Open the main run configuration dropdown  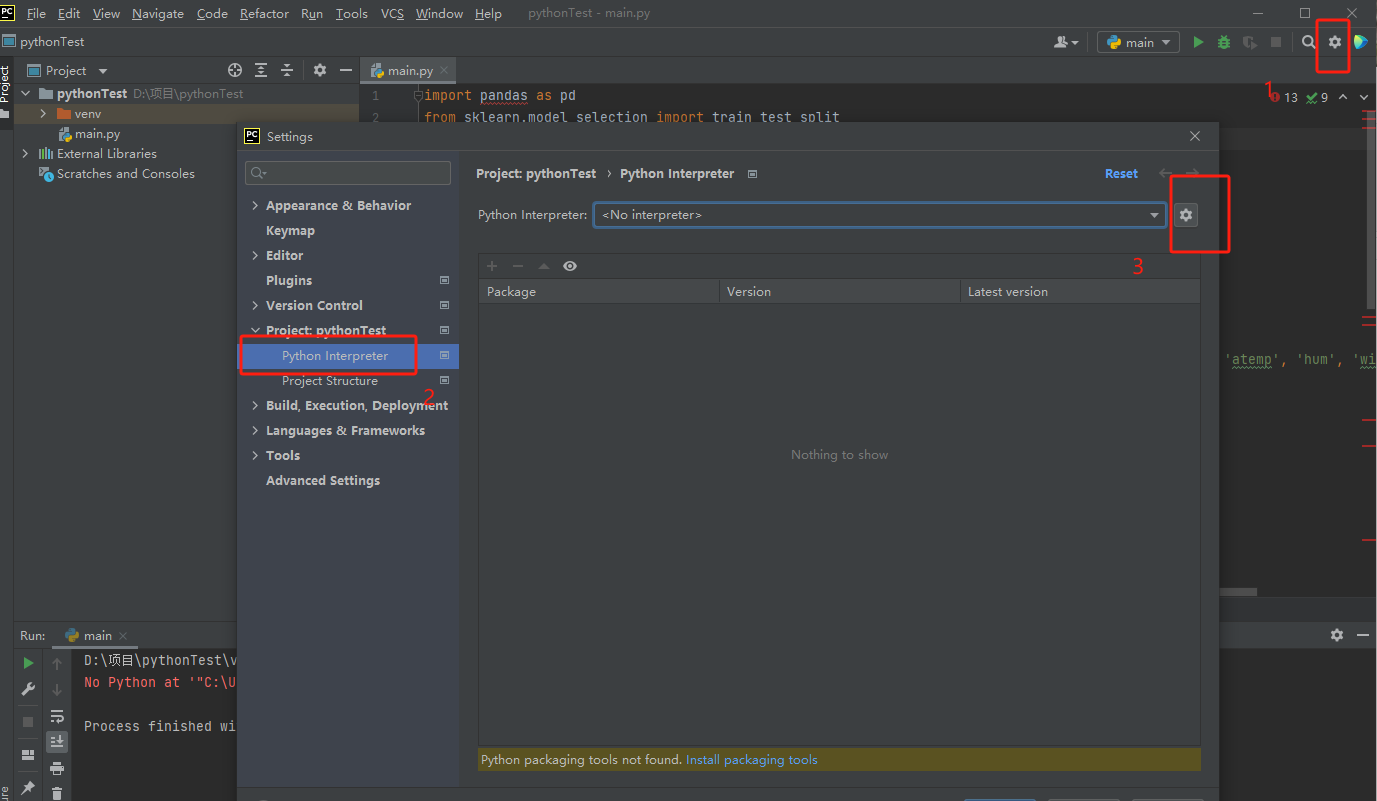click(1138, 42)
